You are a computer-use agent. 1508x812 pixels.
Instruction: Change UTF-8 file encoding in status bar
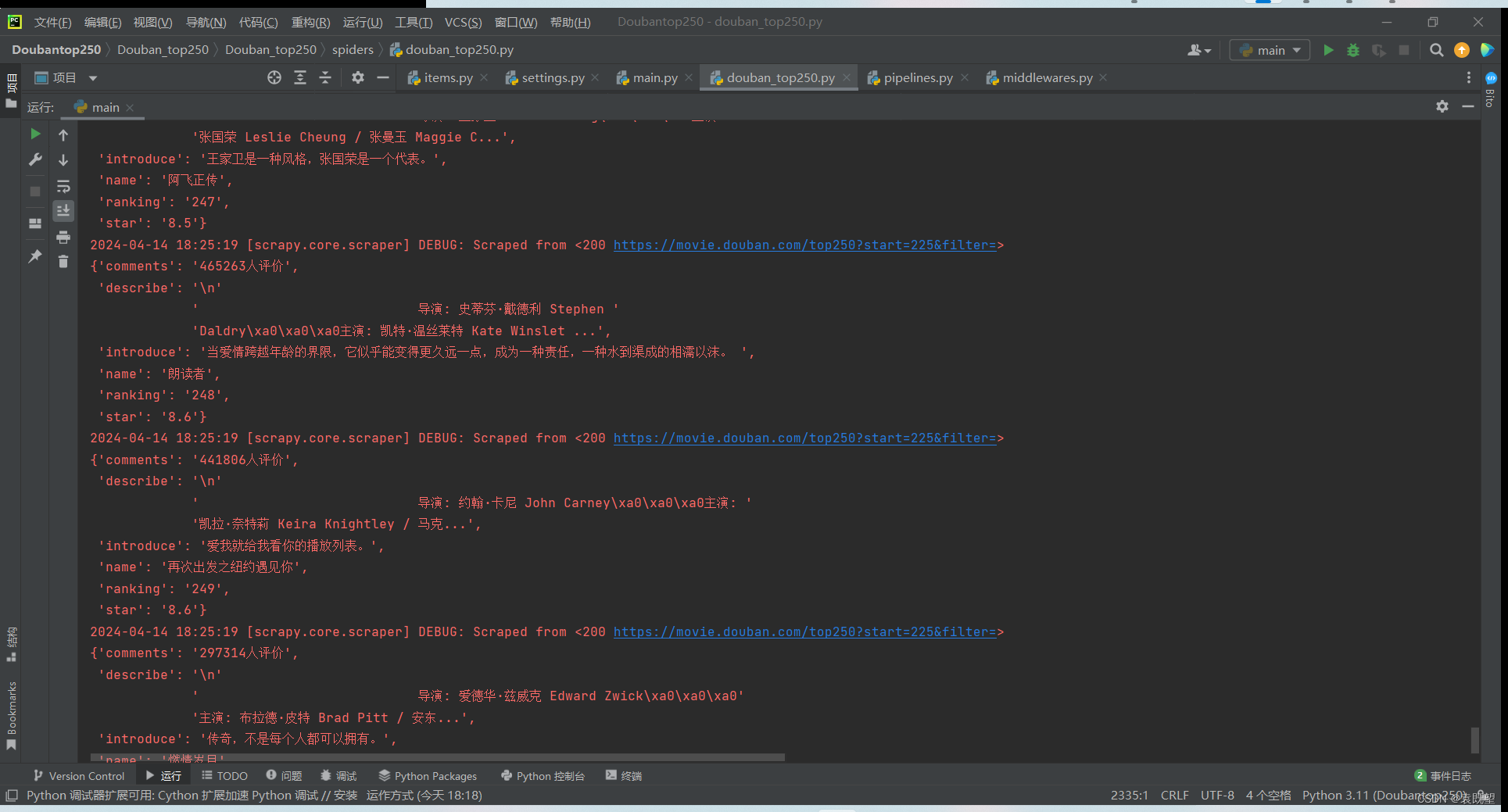click(1217, 795)
